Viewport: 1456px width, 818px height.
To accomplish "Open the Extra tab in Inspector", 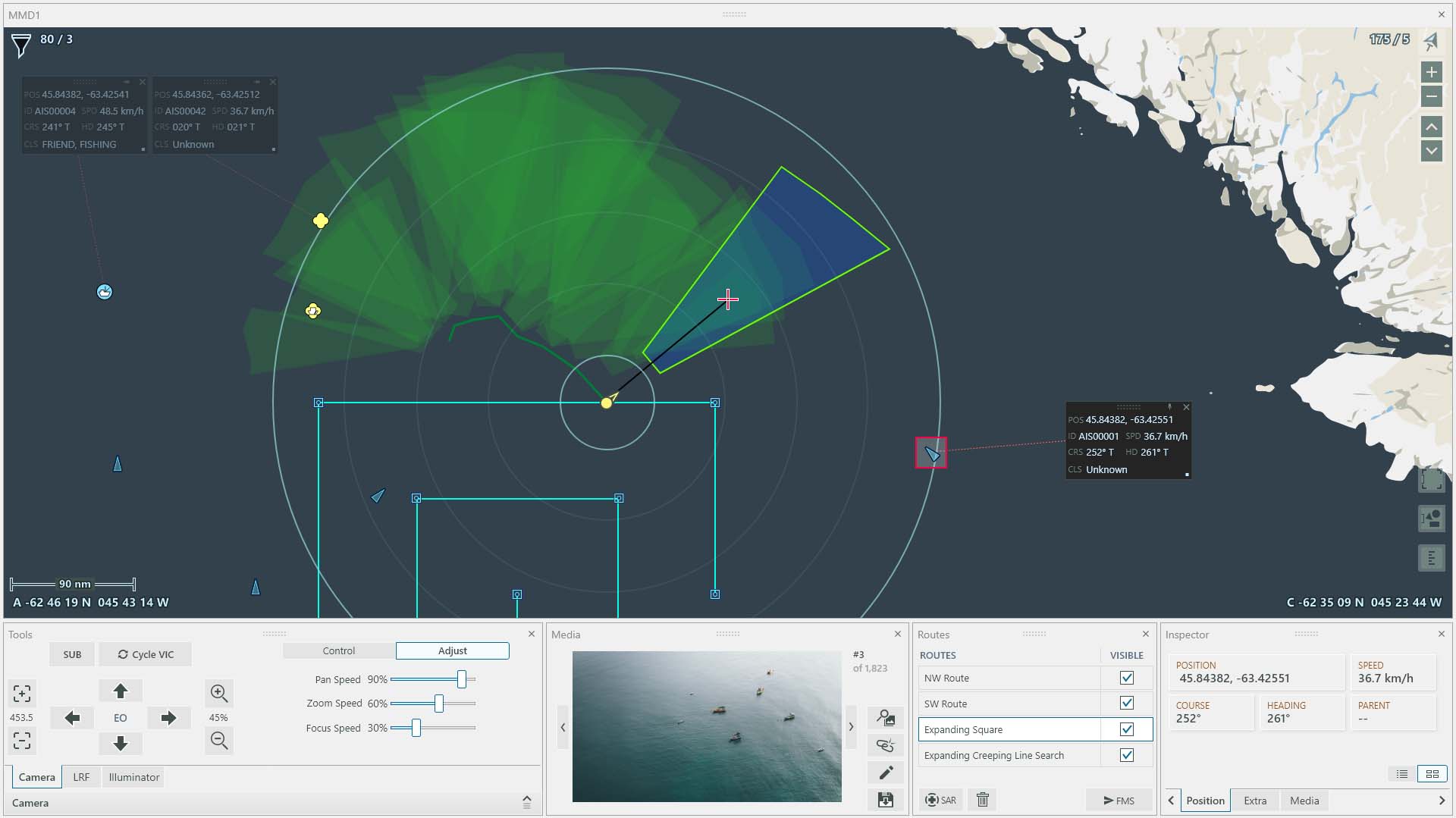I will (1254, 801).
